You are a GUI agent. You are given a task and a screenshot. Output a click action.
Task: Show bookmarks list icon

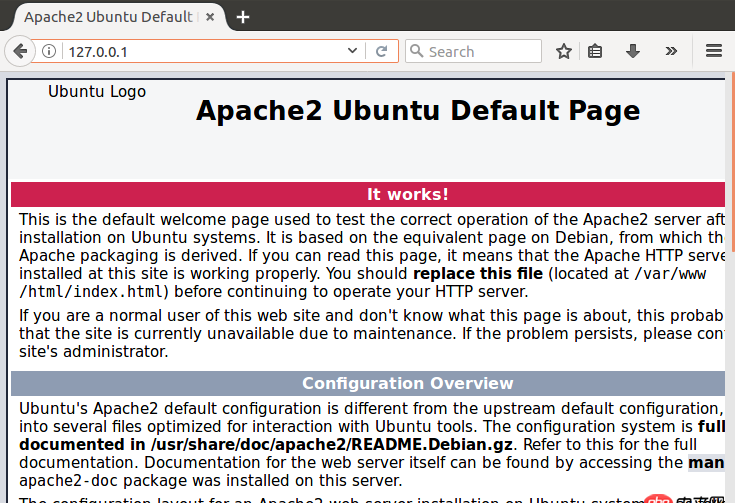(x=595, y=51)
